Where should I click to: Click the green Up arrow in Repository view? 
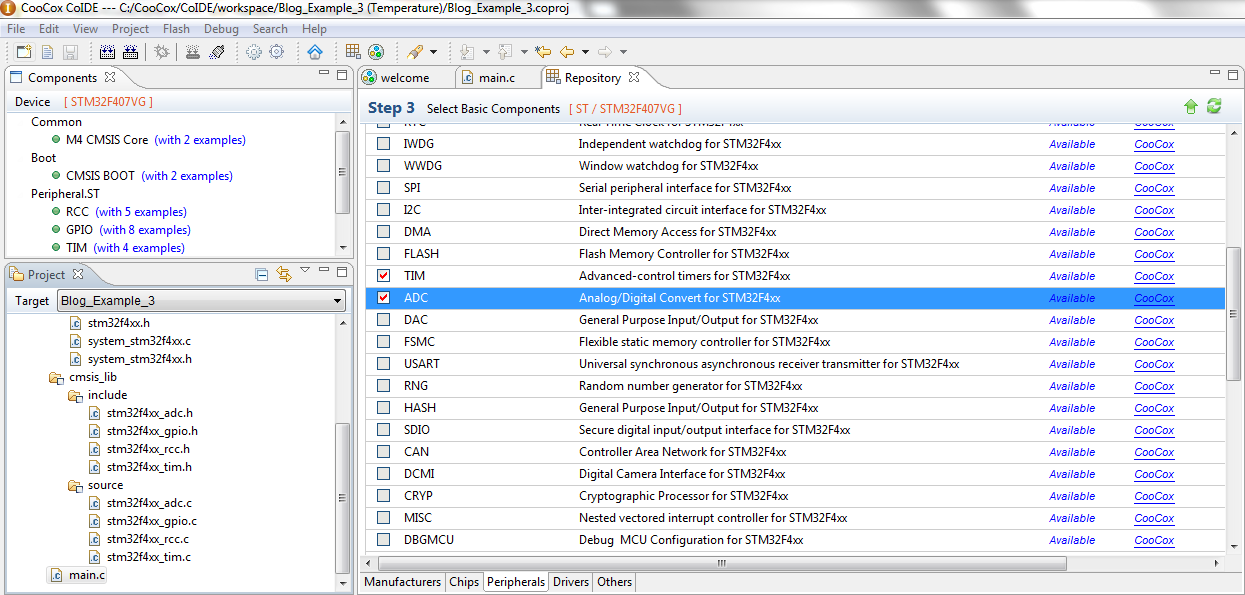point(1191,105)
